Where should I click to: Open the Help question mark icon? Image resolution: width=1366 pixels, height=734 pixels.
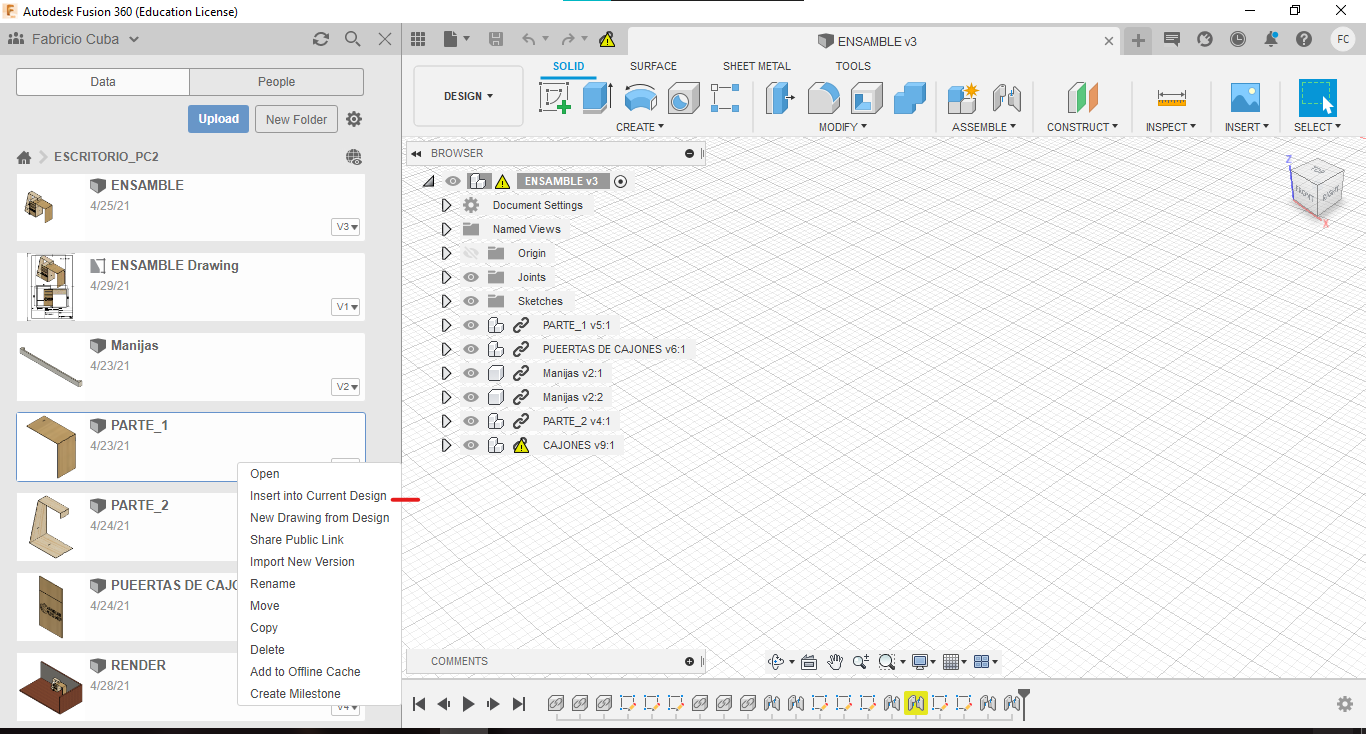click(x=1304, y=39)
